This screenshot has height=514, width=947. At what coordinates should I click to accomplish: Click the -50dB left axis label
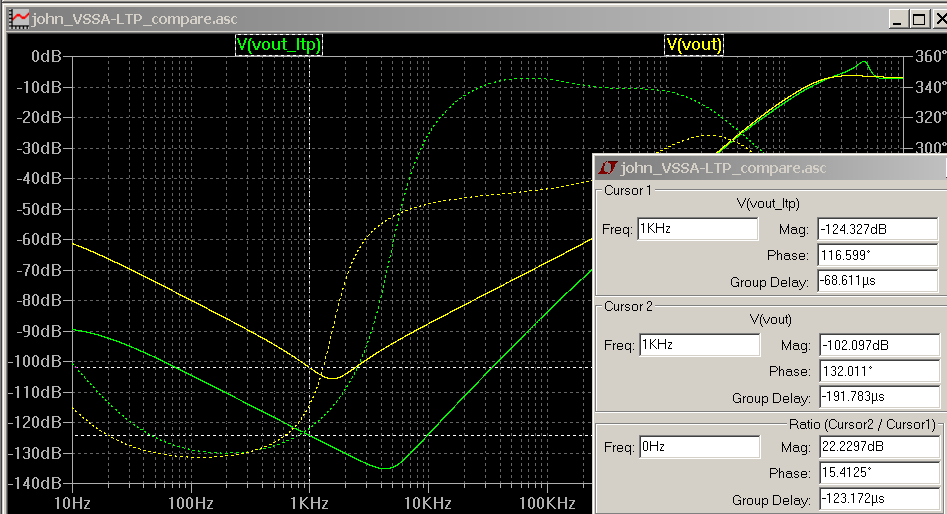(39, 209)
